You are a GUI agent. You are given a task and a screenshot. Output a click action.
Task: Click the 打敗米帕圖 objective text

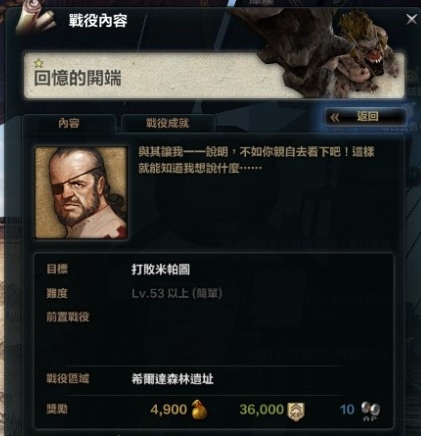point(161,269)
